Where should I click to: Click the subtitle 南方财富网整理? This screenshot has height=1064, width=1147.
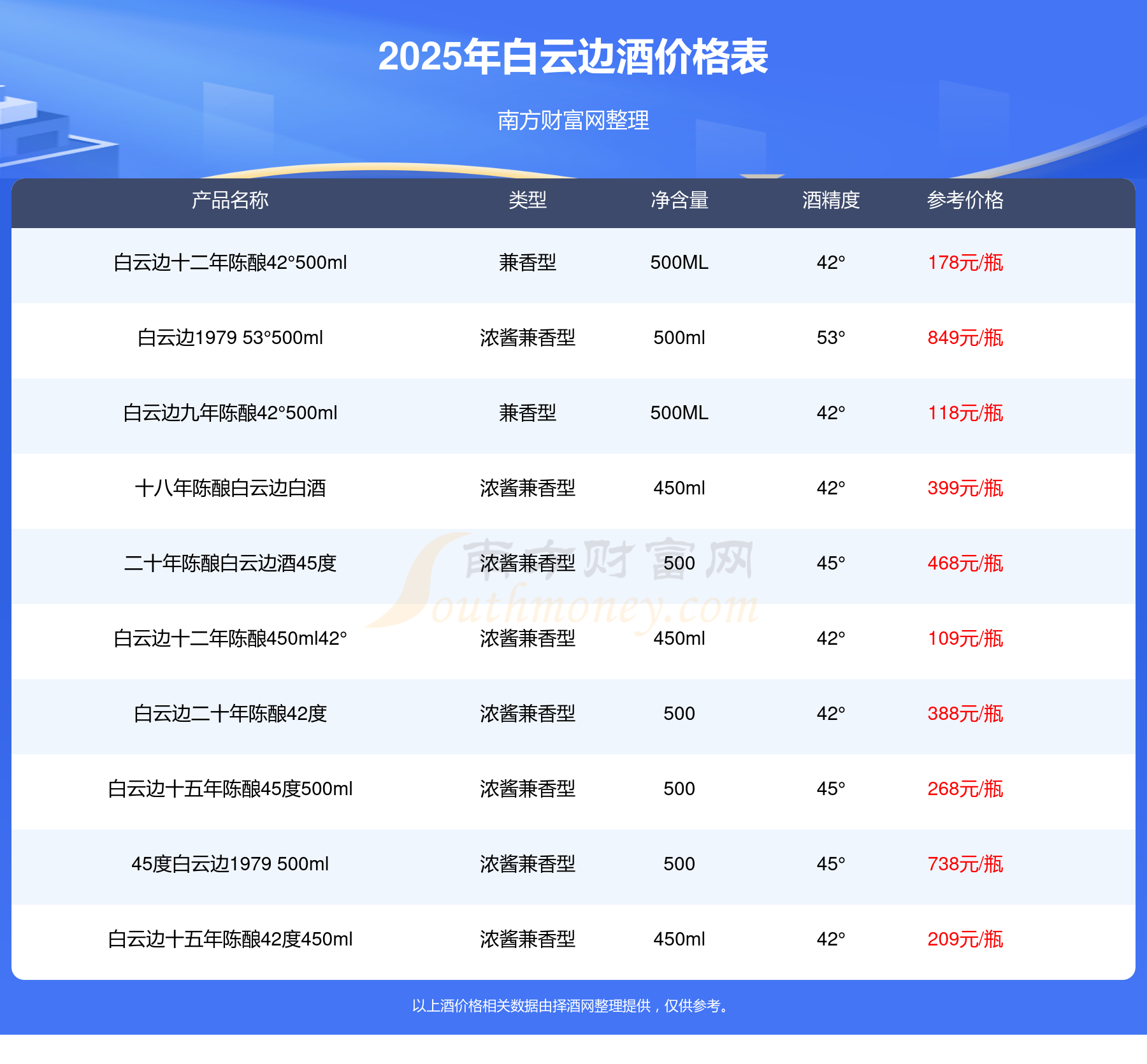point(573,120)
